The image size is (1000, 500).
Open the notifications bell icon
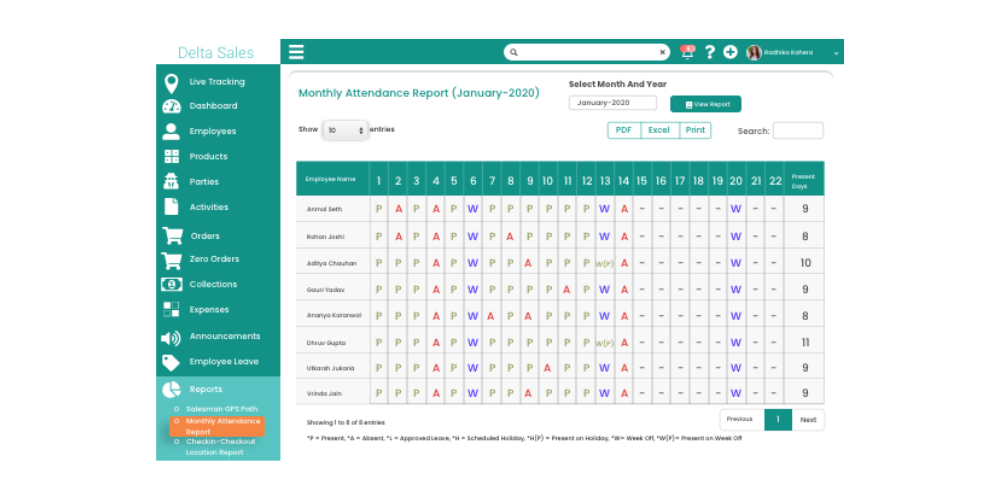point(687,52)
